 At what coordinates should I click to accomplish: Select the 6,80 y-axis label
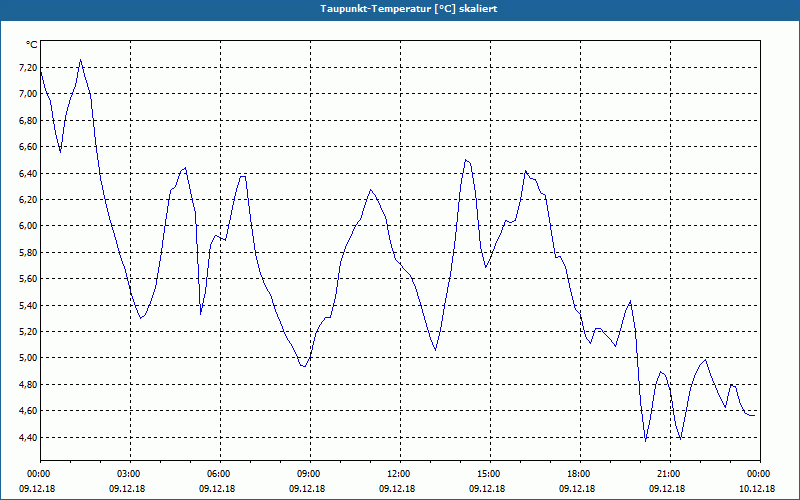28,120
